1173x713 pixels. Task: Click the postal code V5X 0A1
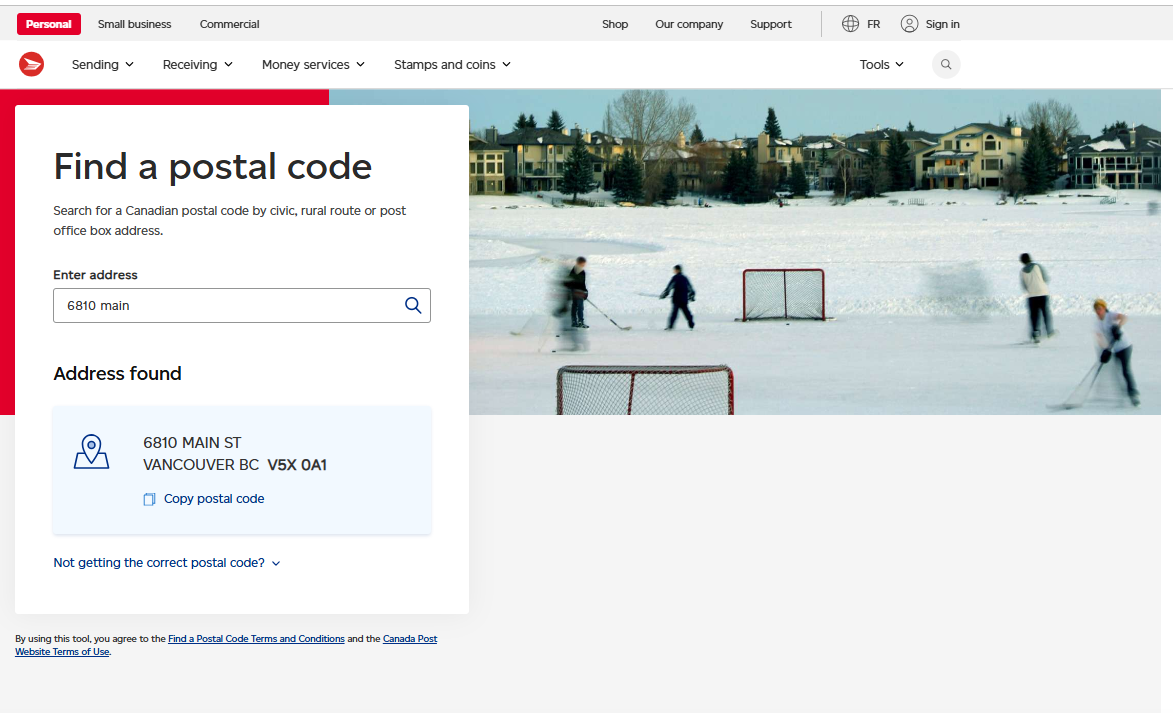pyautogui.click(x=297, y=465)
